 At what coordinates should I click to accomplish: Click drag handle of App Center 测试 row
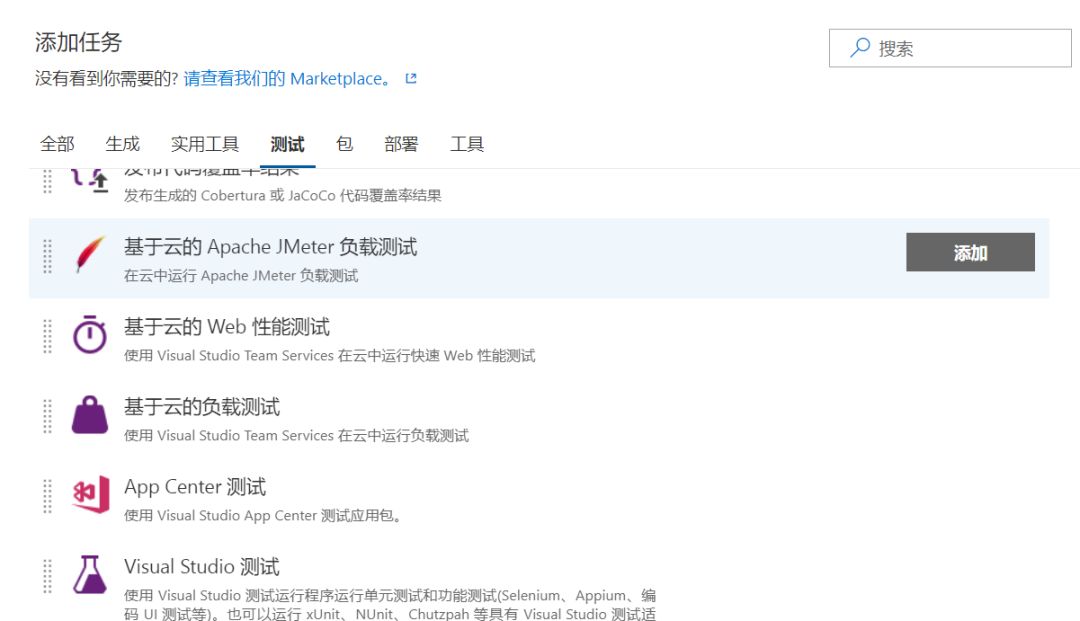coord(48,496)
